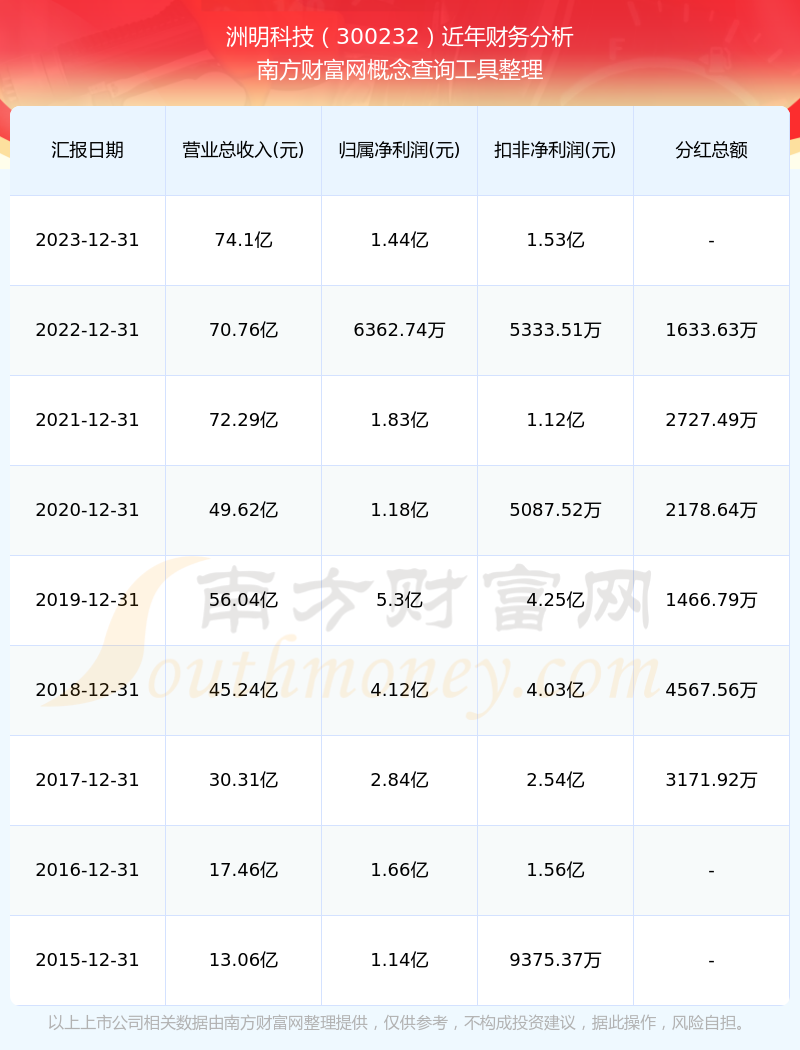This screenshot has width=800, height=1050.
Task: Click the date cell 2017-12-31
Action: (88, 780)
